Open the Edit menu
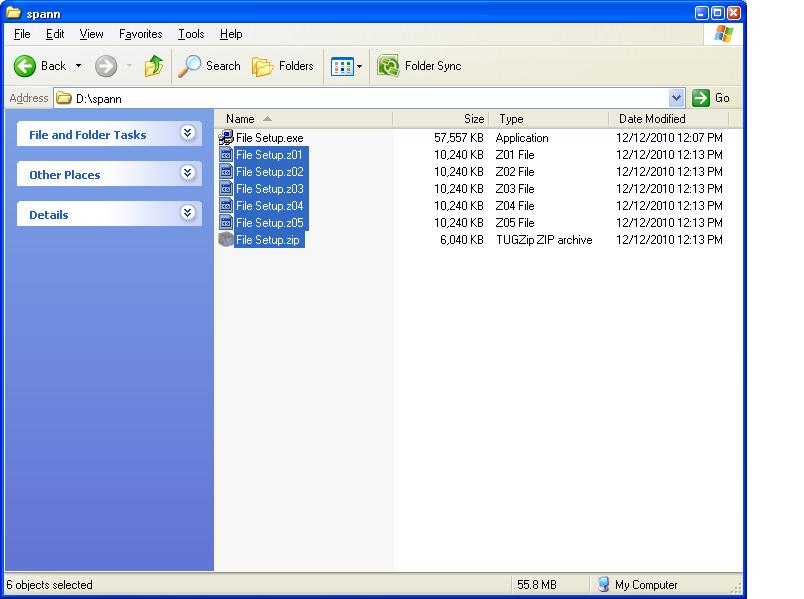 tap(55, 34)
